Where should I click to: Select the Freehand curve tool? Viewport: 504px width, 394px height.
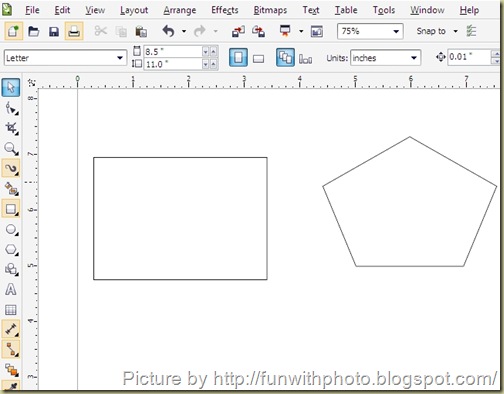[11, 168]
